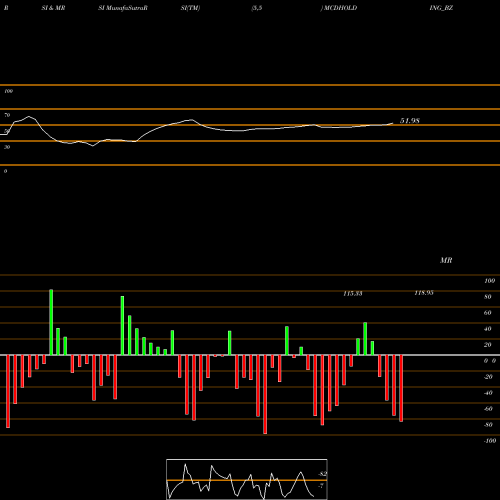This screenshot has height=500, width=500.
Task: Click the 'SI & MR' header text
Action: tap(53, 8)
